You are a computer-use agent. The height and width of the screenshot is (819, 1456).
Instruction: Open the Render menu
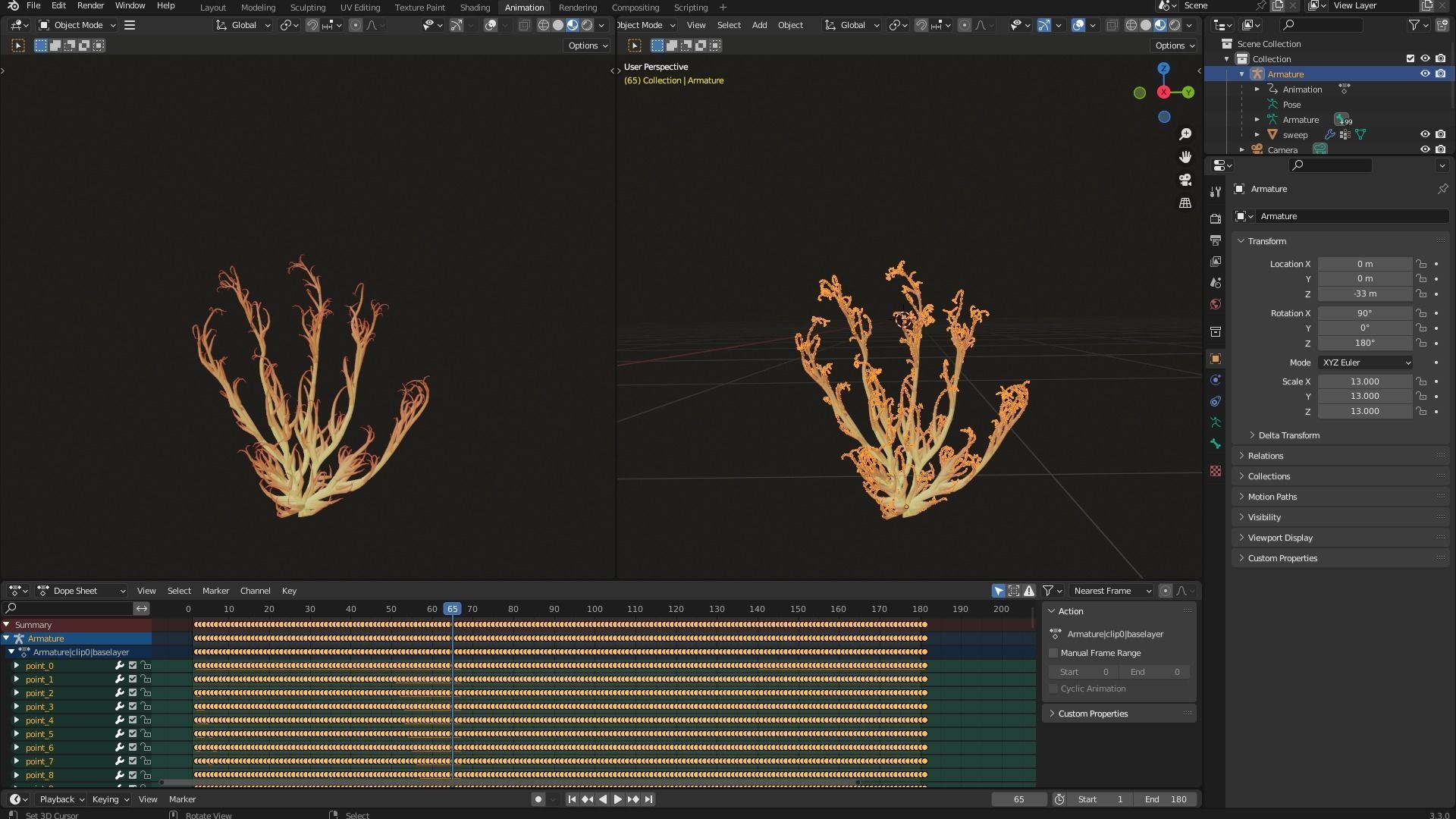coord(90,6)
